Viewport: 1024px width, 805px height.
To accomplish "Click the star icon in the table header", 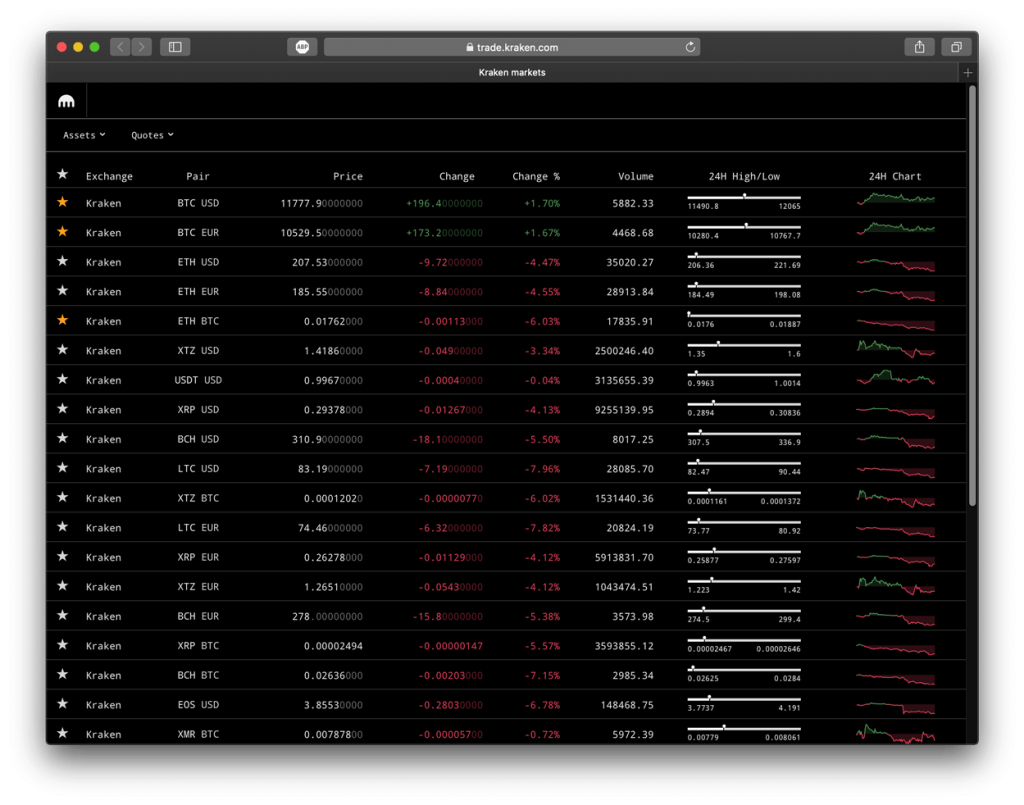I will [63, 174].
